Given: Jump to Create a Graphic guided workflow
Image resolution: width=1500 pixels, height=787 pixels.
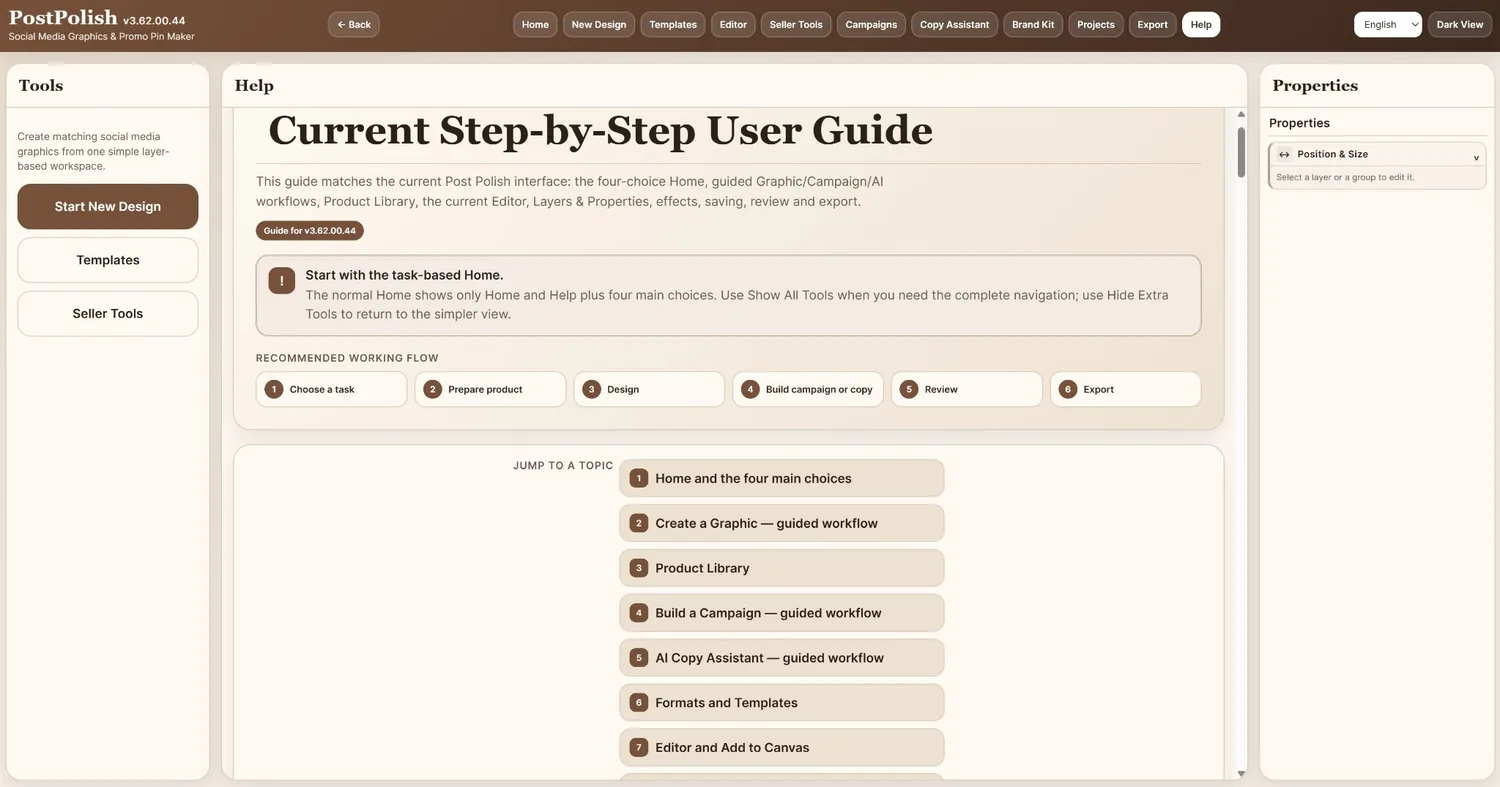Looking at the screenshot, I should (782, 523).
